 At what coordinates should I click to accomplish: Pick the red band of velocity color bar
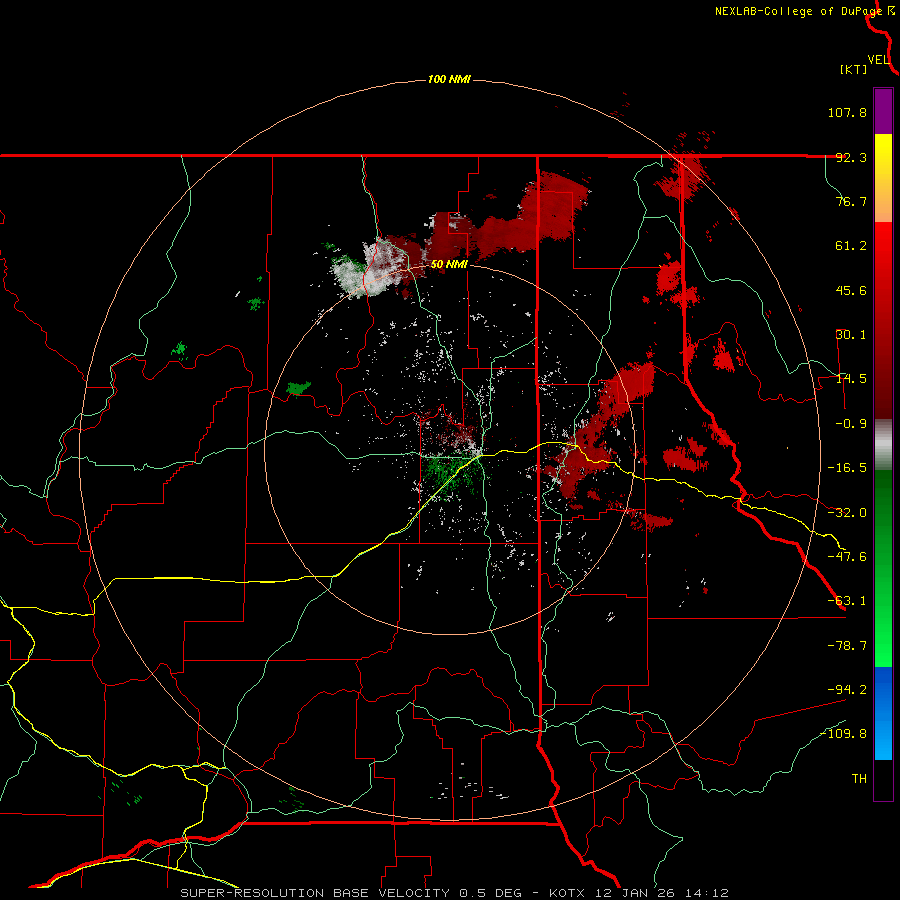(x=883, y=320)
